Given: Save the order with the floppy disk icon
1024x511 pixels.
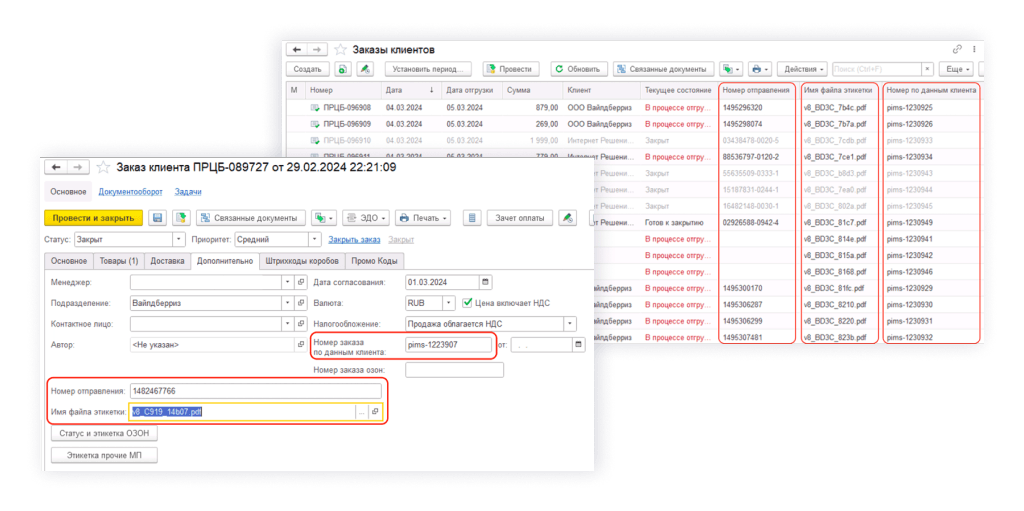Looking at the screenshot, I should click(157, 218).
